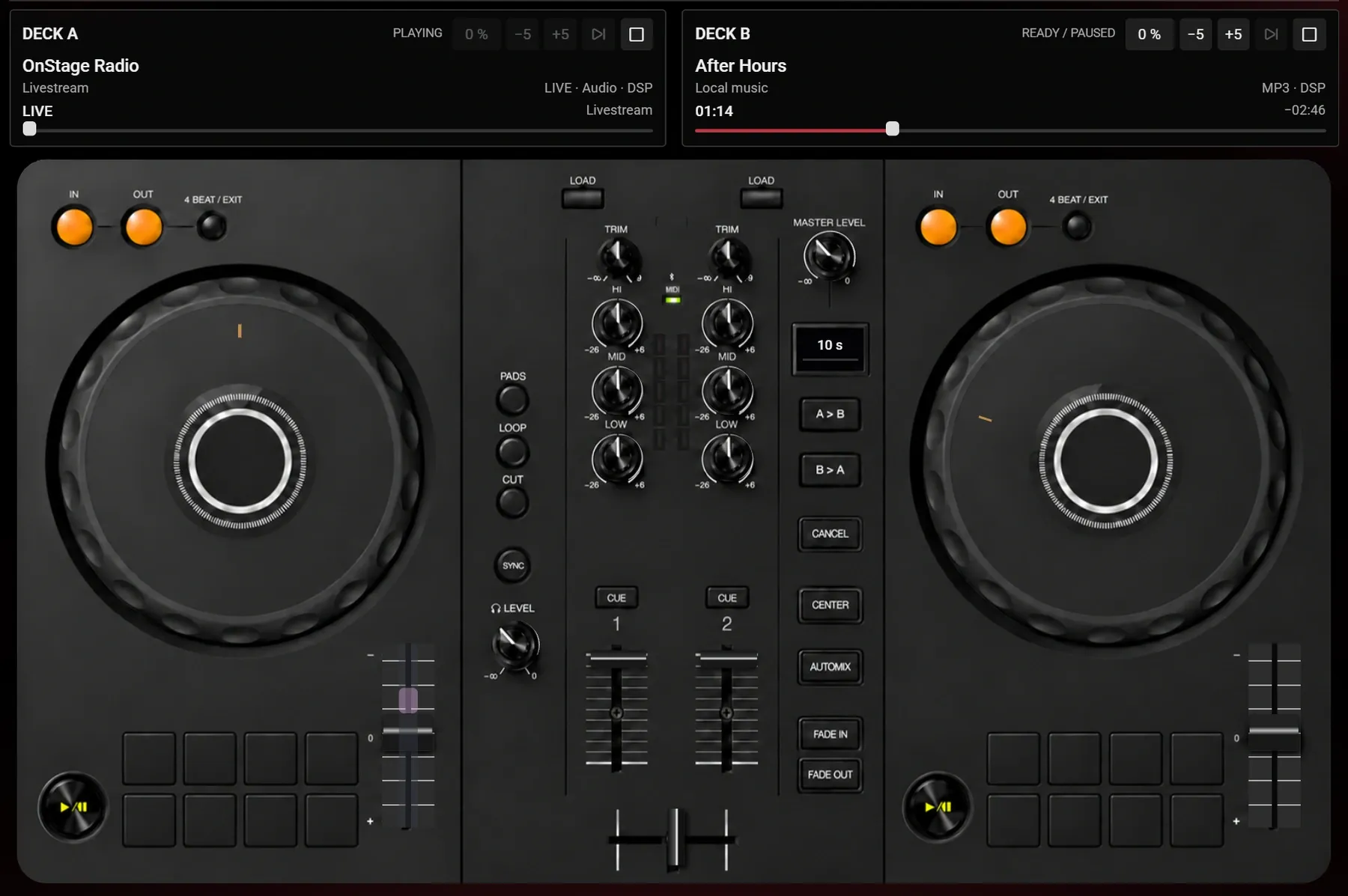Click the crossfader handle
This screenshot has width=1348, height=896.
pos(675,840)
